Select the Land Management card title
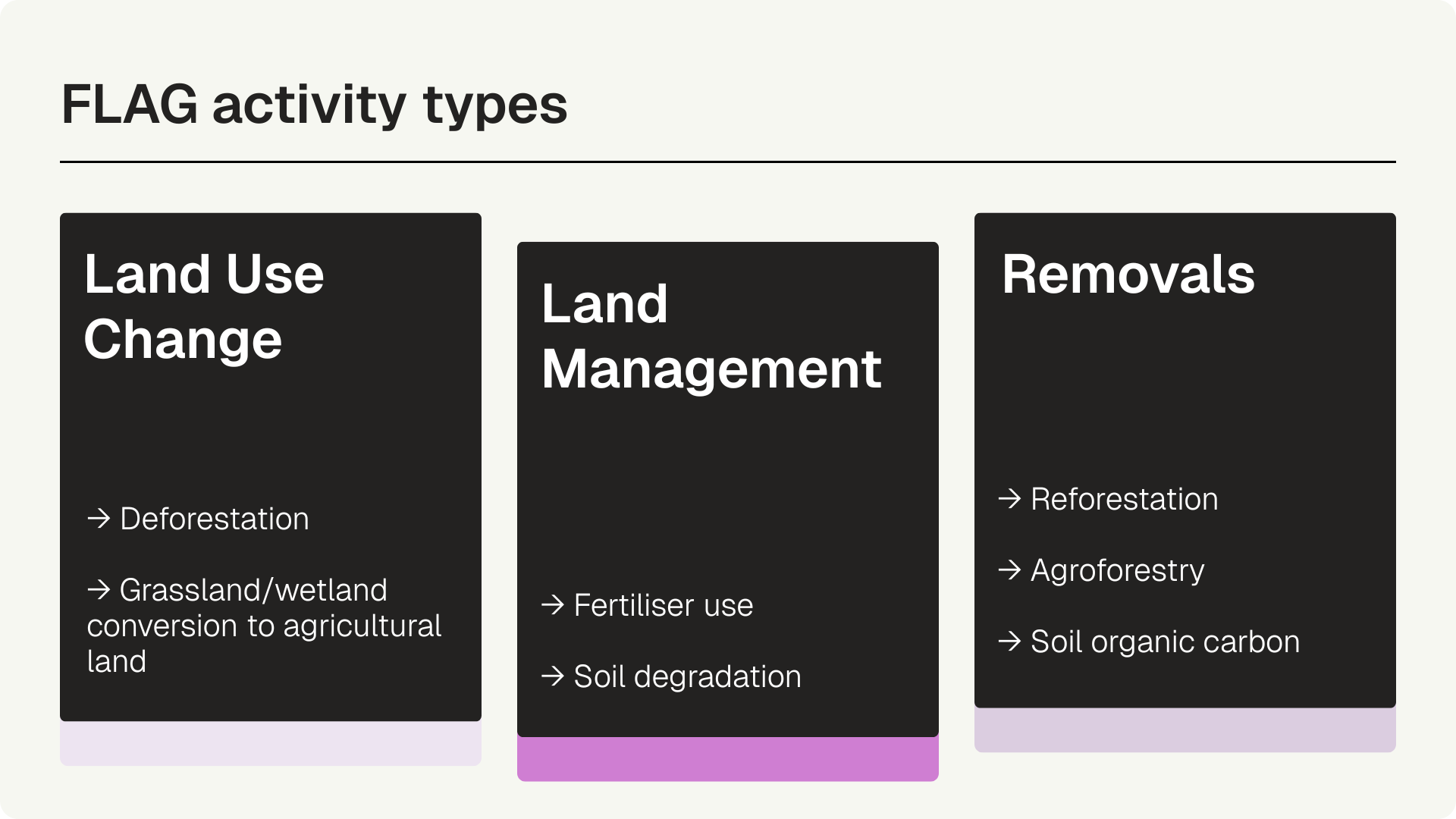1456x819 pixels. pos(711,336)
